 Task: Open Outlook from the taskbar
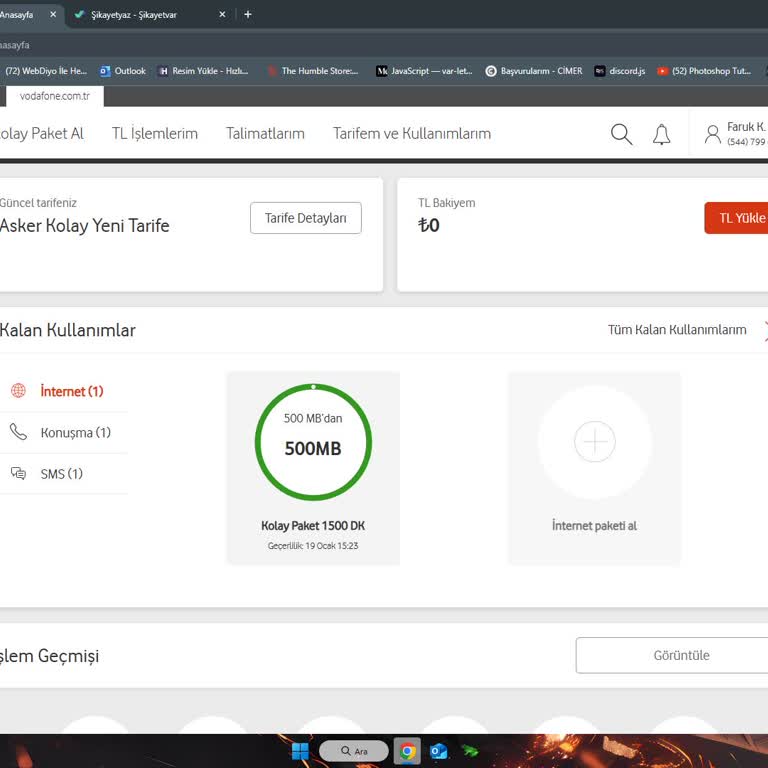[x=438, y=751]
